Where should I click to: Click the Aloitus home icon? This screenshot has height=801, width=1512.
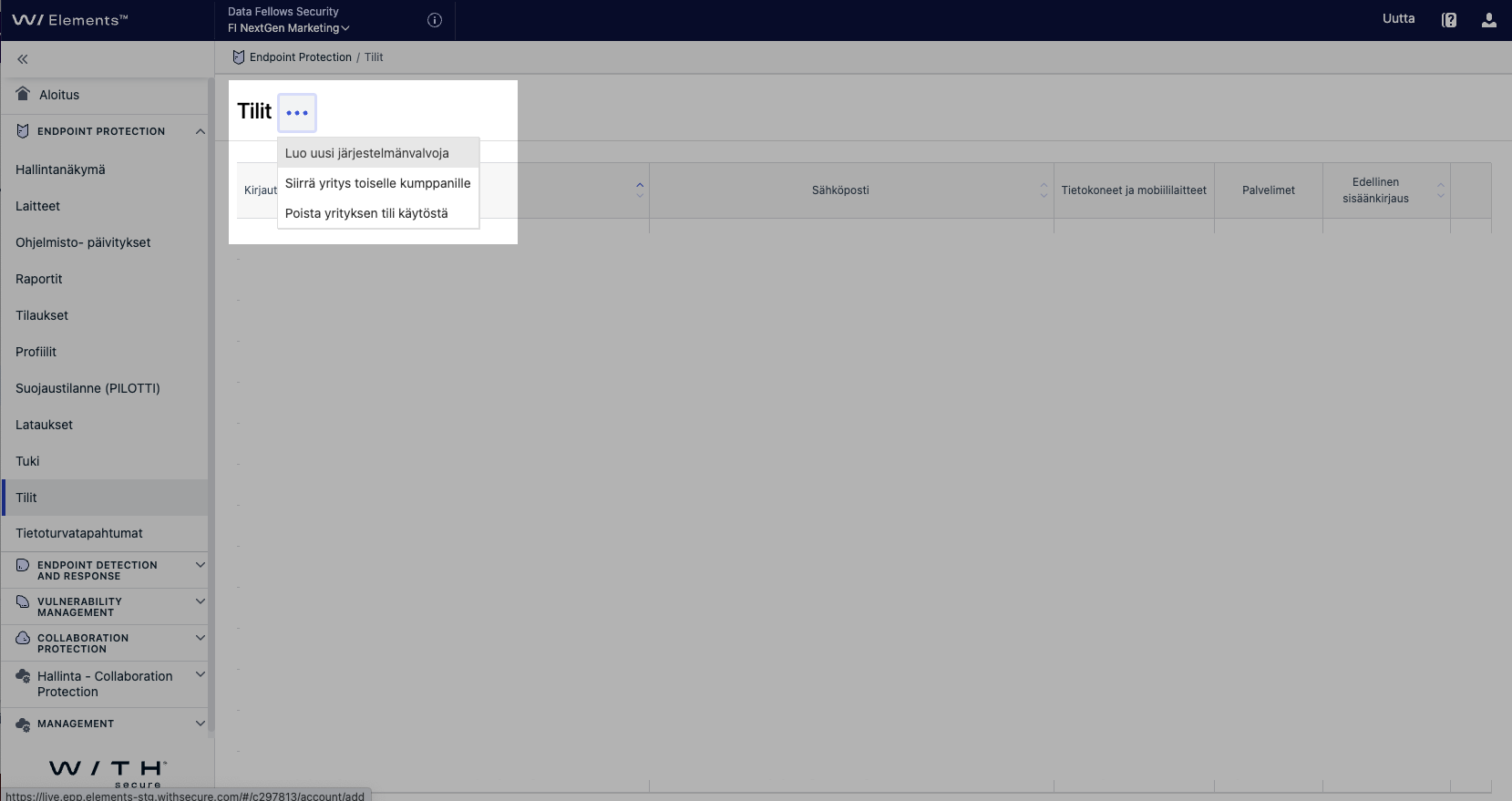[24, 94]
